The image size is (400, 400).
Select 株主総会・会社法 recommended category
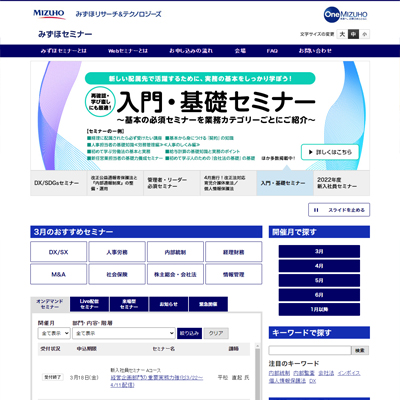point(175,274)
